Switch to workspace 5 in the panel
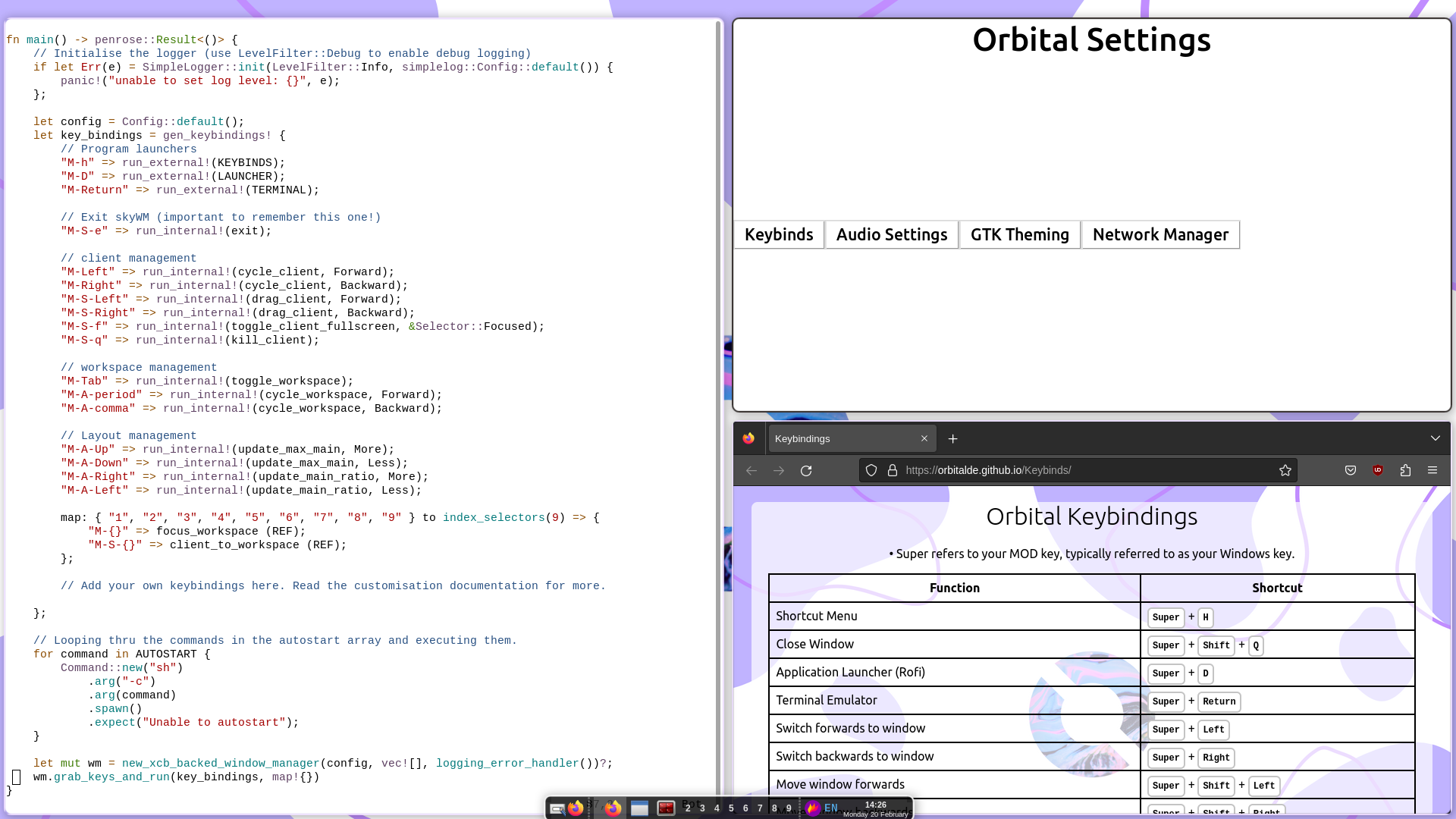This screenshot has height=819, width=1456. (731, 808)
